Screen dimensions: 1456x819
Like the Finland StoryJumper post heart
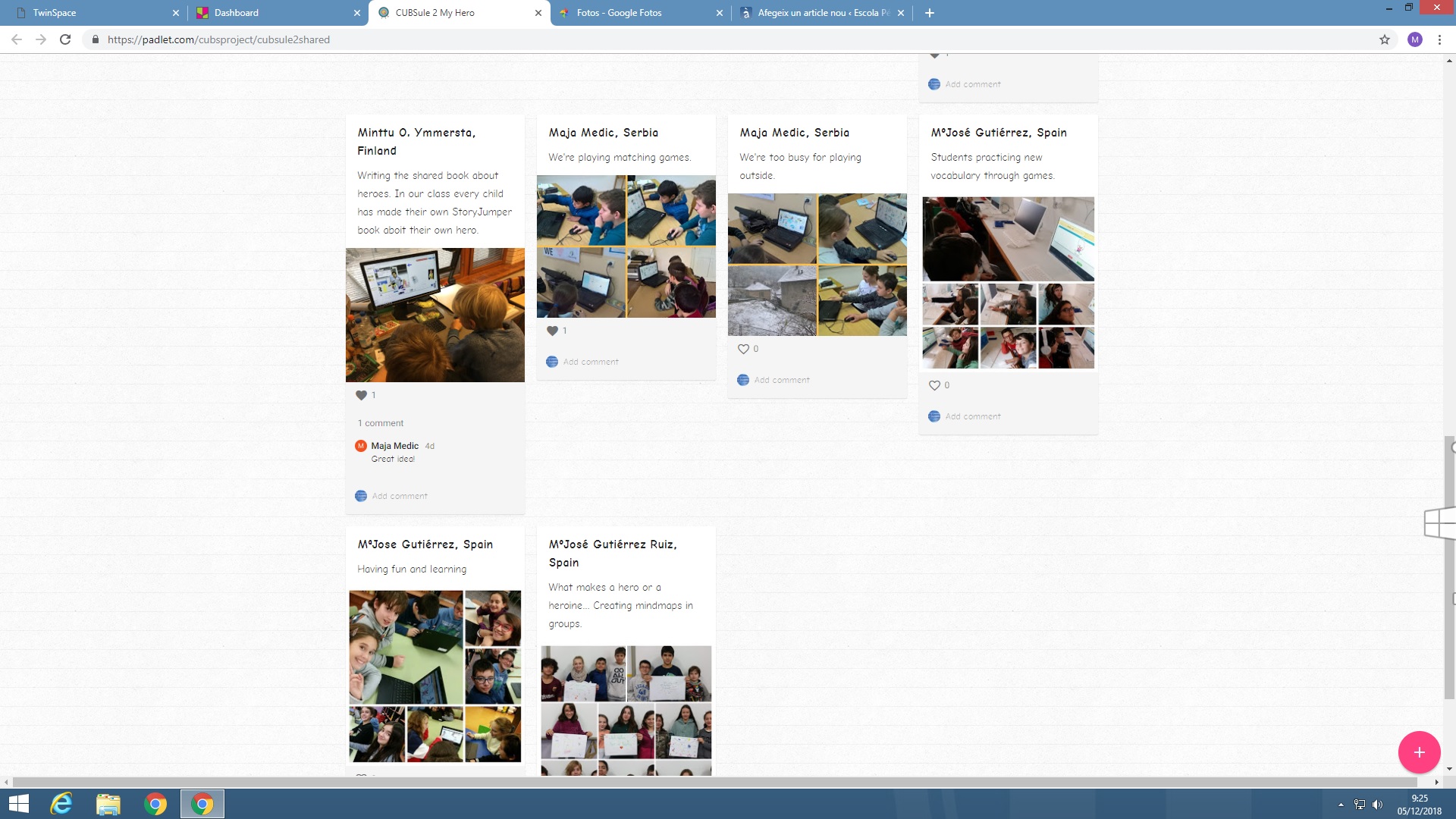[362, 395]
